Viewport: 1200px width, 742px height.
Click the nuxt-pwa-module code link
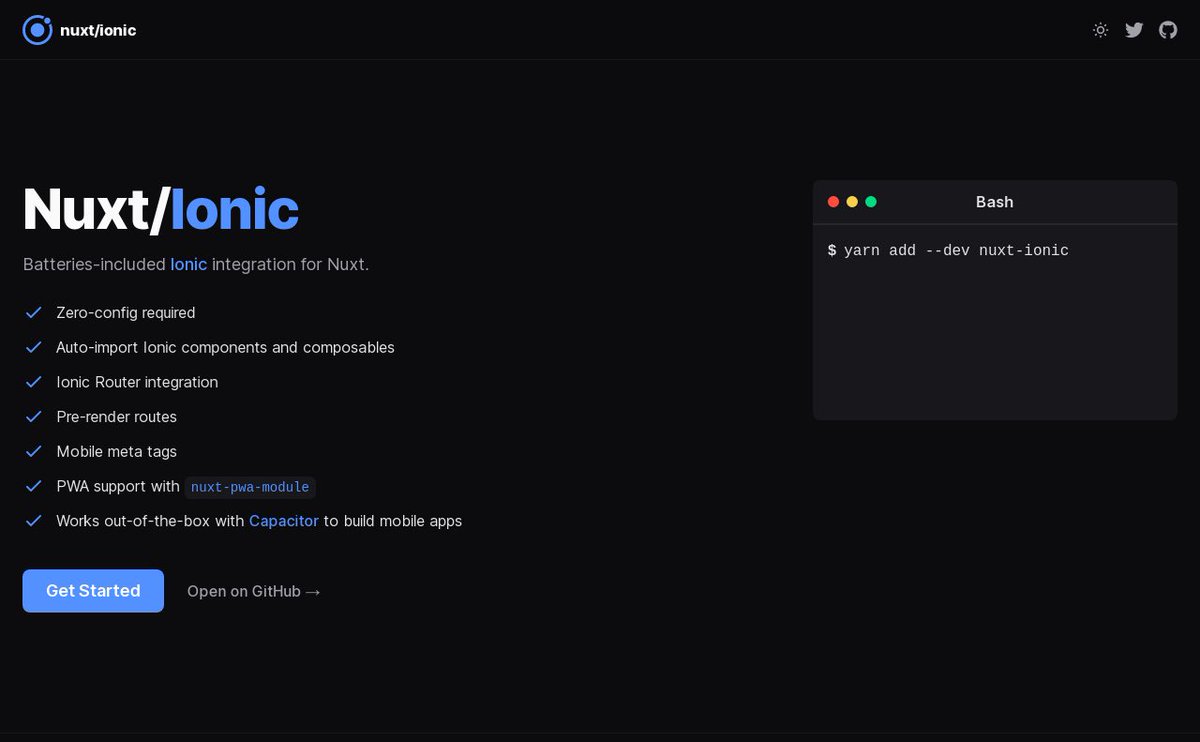pyautogui.click(x=250, y=487)
